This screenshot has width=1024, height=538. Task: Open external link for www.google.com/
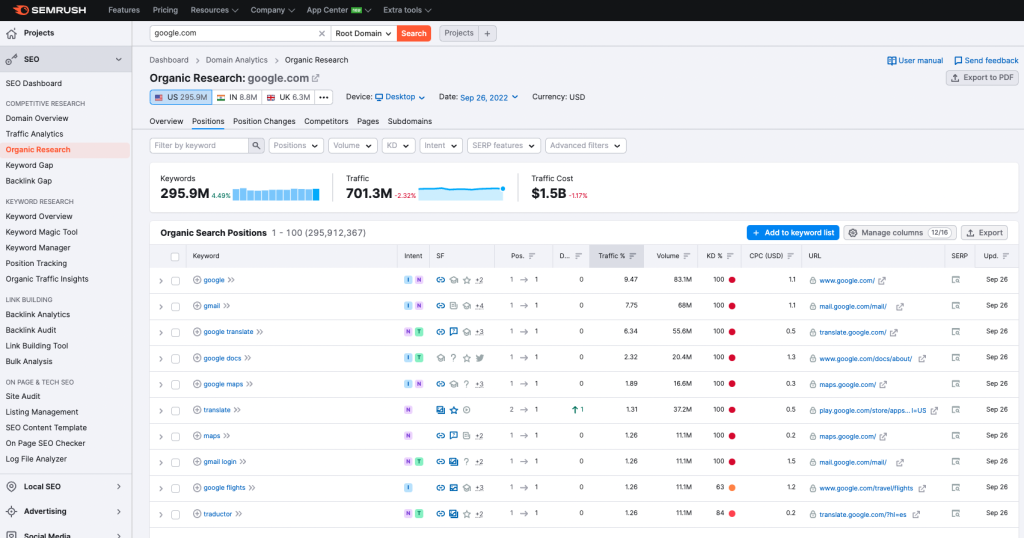pos(882,281)
